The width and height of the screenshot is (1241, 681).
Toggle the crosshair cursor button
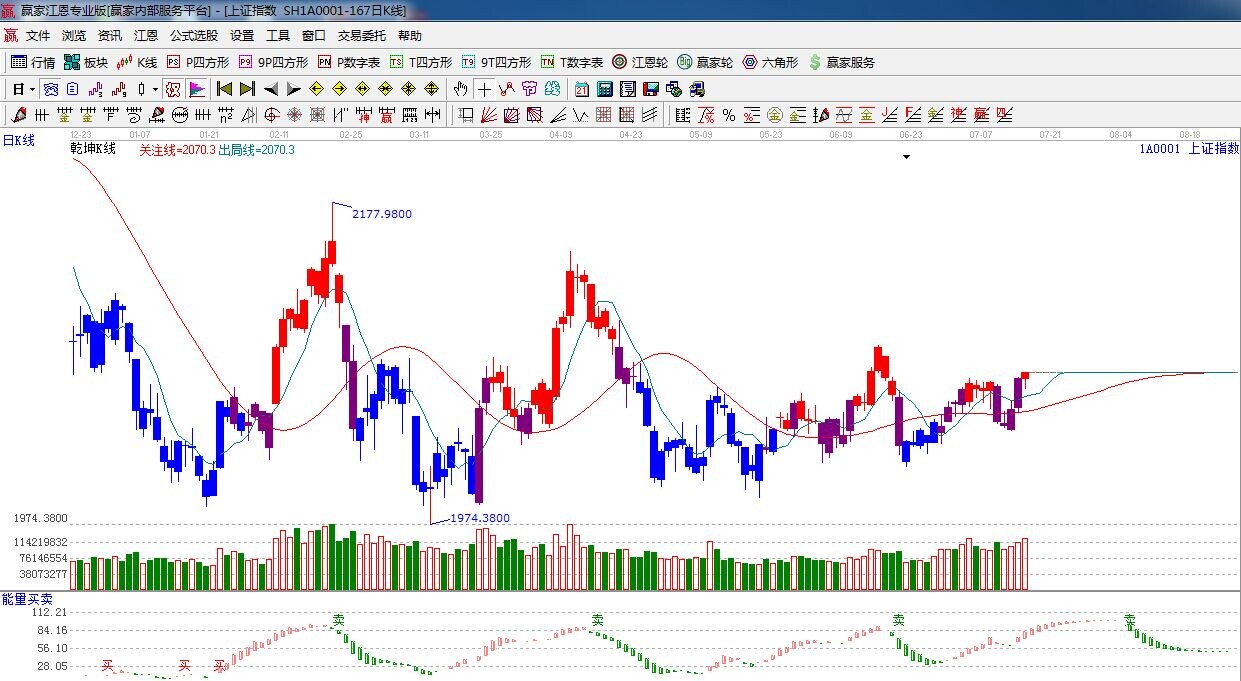[x=484, y=89]
